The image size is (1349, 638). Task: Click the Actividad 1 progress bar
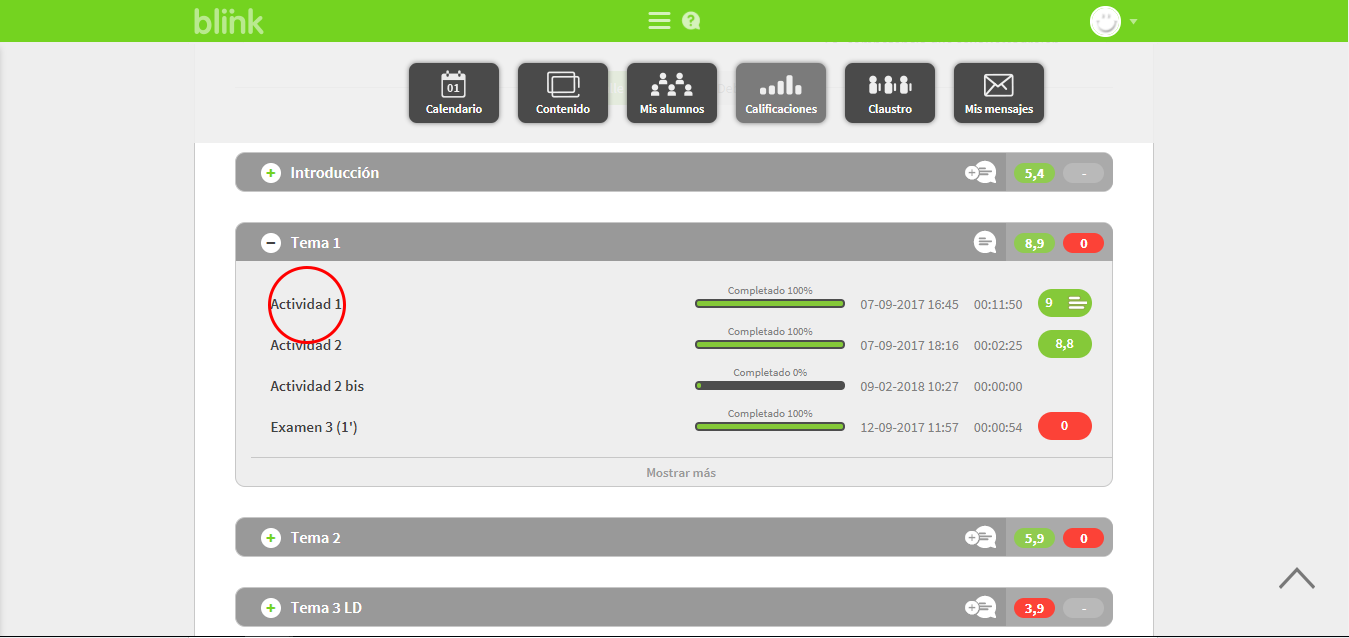click(769, 304)
